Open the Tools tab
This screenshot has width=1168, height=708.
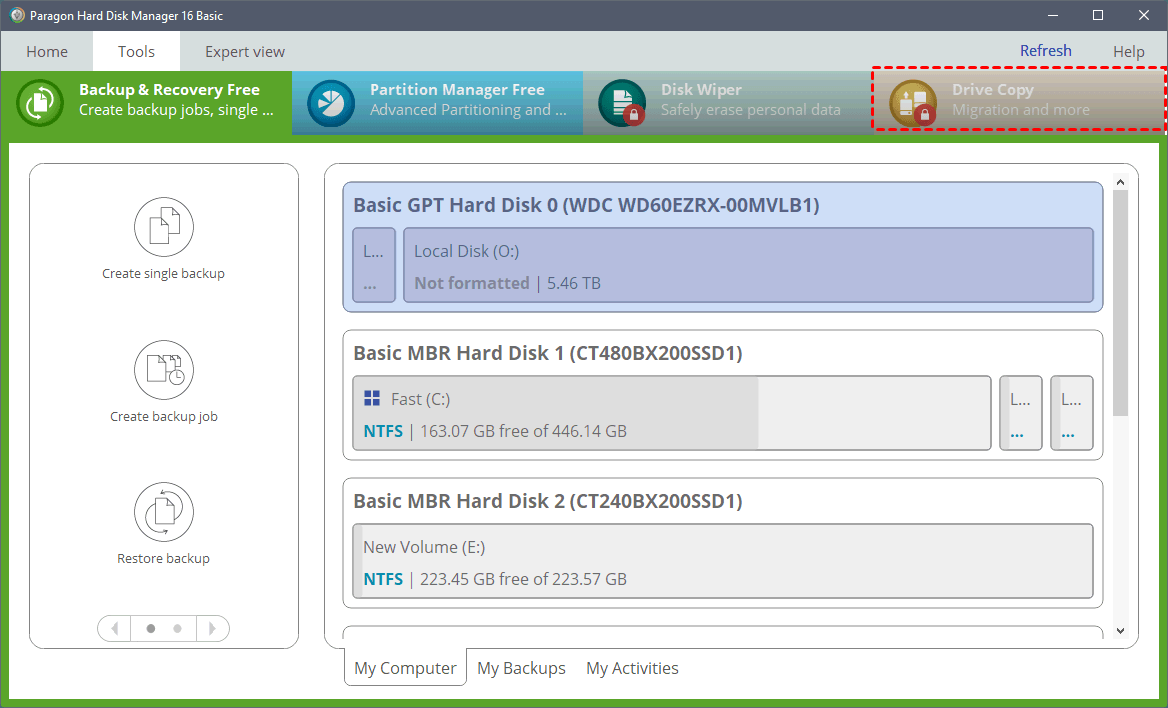point(136,51)
